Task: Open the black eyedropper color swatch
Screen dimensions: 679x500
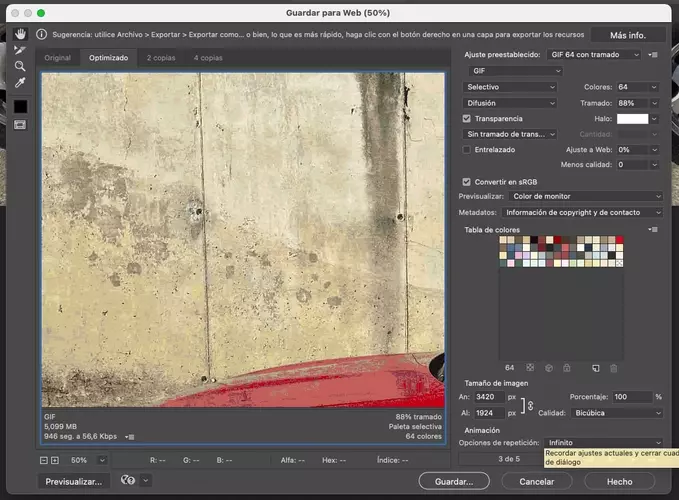Action: point(20,106)
